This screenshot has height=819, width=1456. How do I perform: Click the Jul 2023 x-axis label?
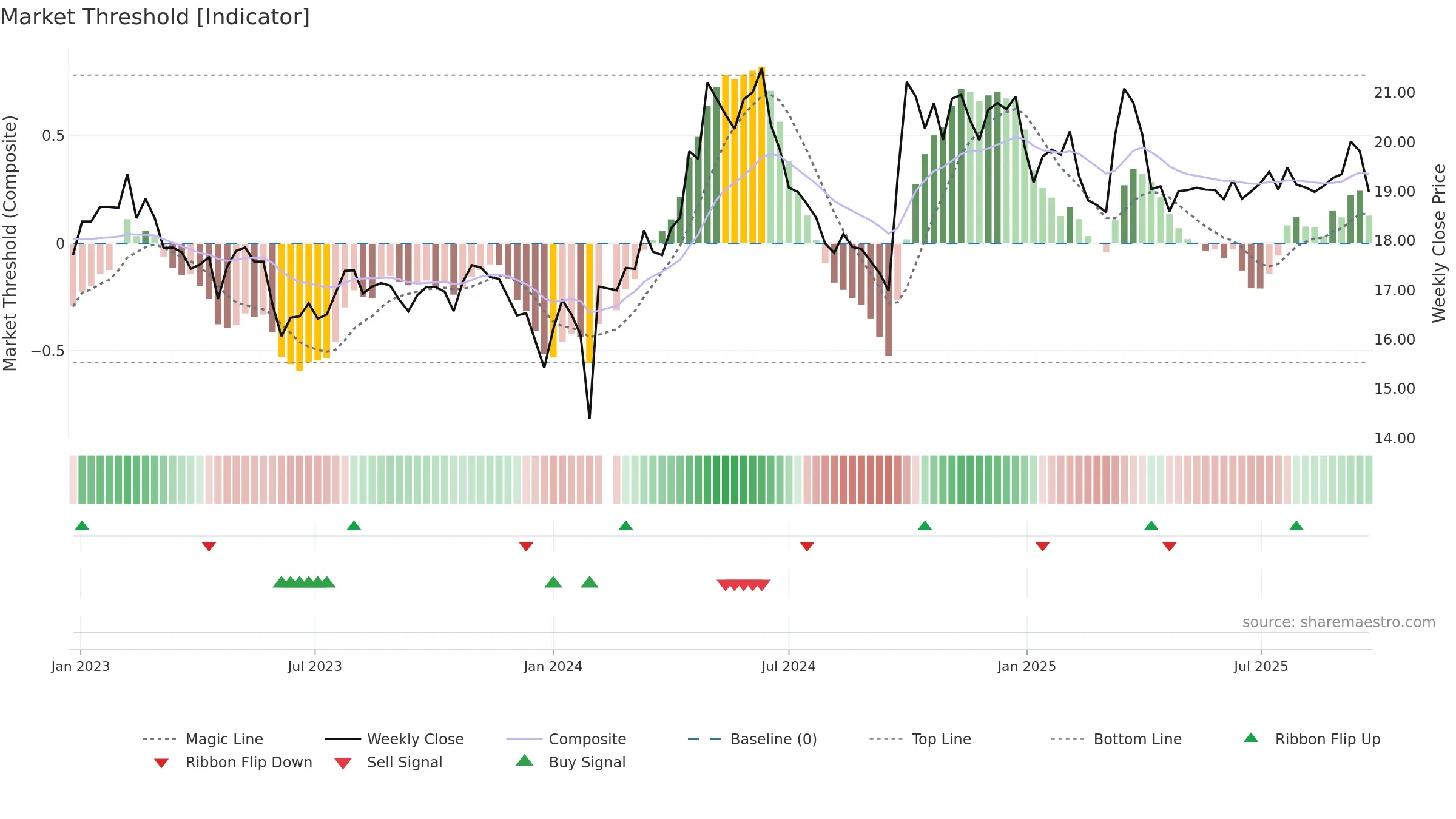click(315, 667)
